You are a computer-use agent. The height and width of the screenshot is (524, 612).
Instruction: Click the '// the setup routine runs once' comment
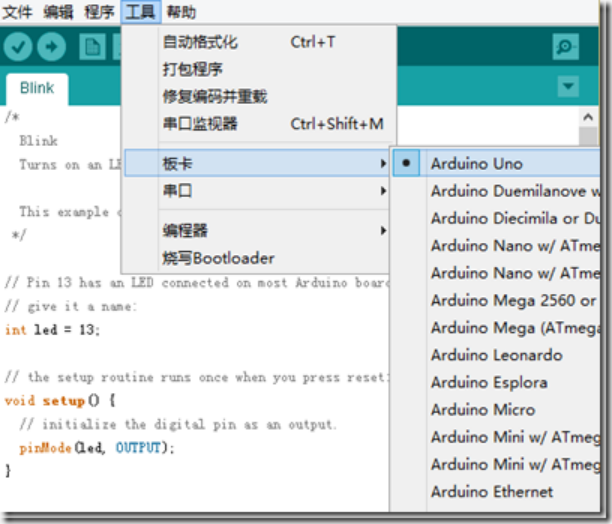197,377
